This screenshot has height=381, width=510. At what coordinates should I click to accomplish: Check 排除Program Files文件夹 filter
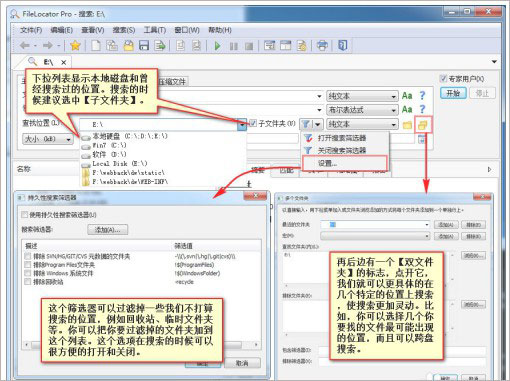(28, 265)
